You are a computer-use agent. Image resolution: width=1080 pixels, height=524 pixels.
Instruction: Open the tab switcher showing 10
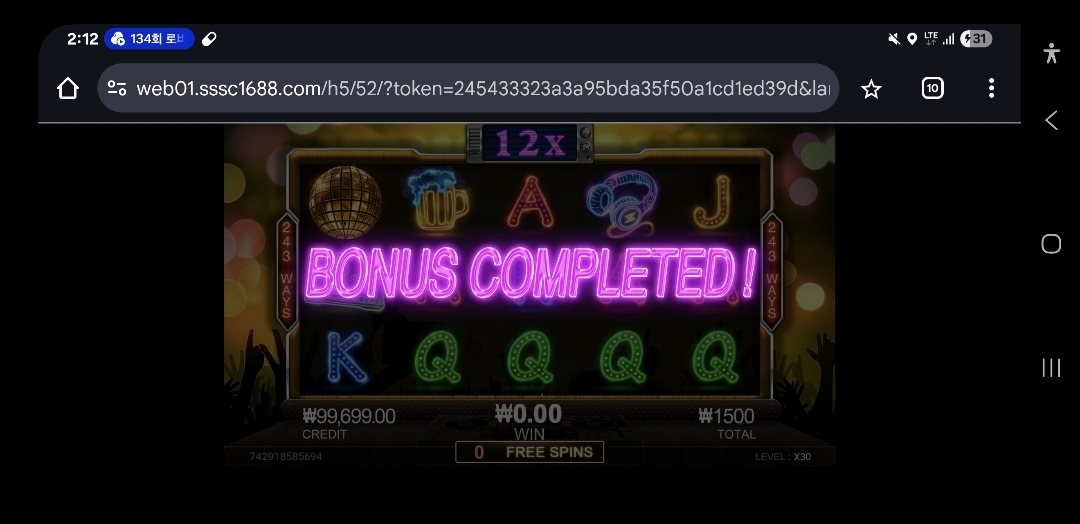(932, 88)
